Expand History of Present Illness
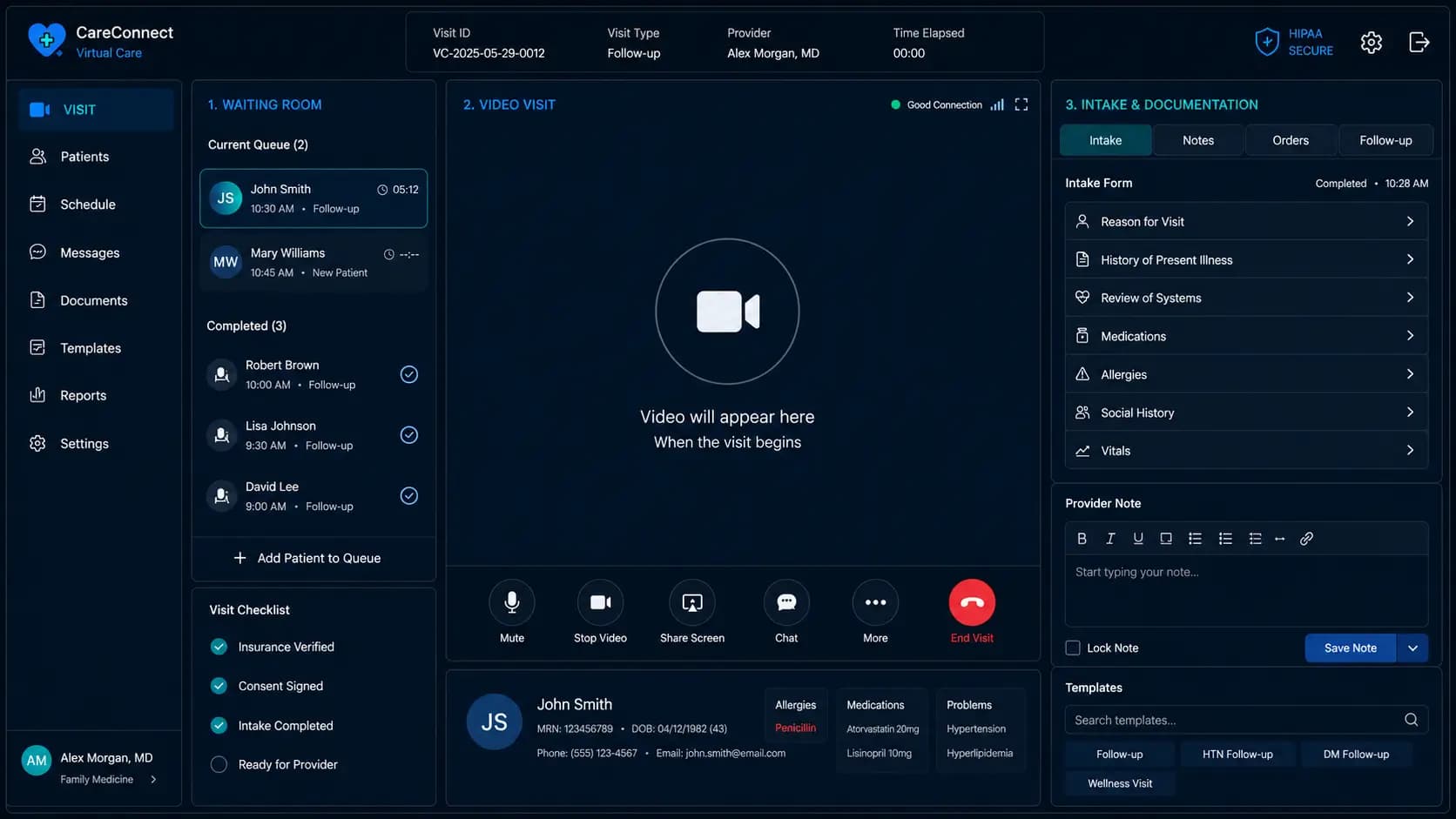Screen dimensions: 1456x819 click(1246, 259)
